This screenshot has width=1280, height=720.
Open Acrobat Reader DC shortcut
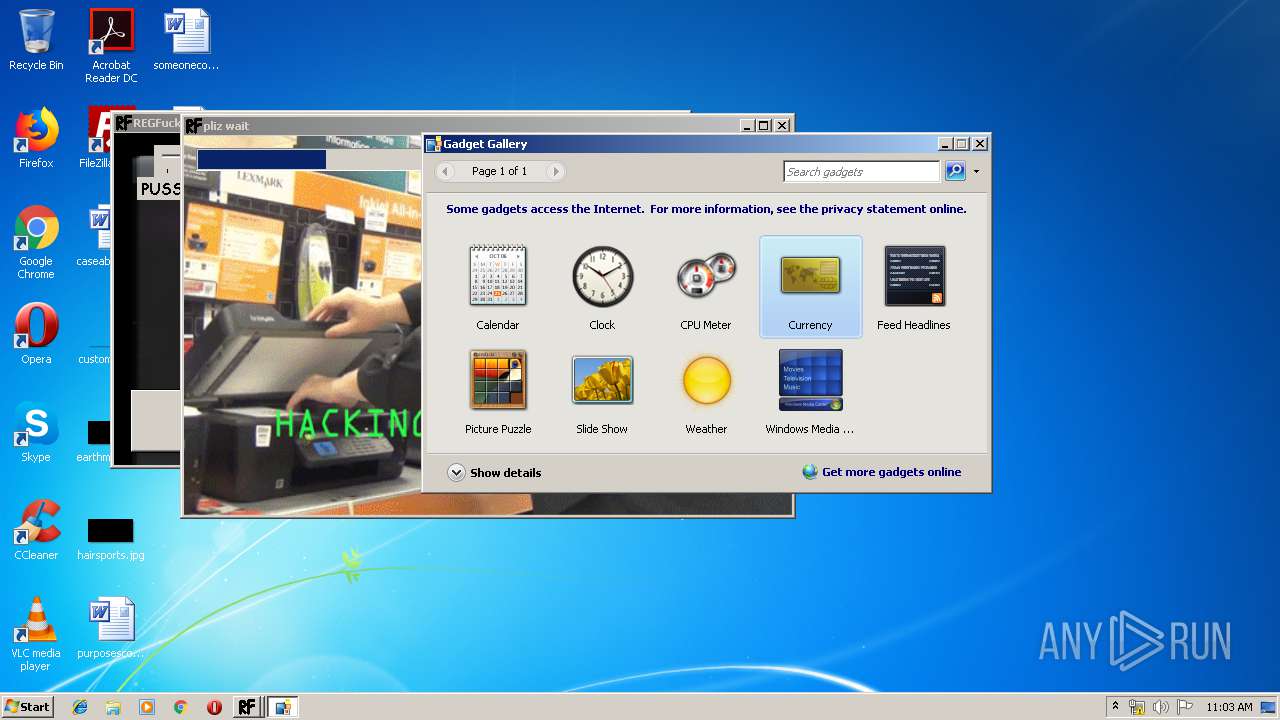pos(111,46)
